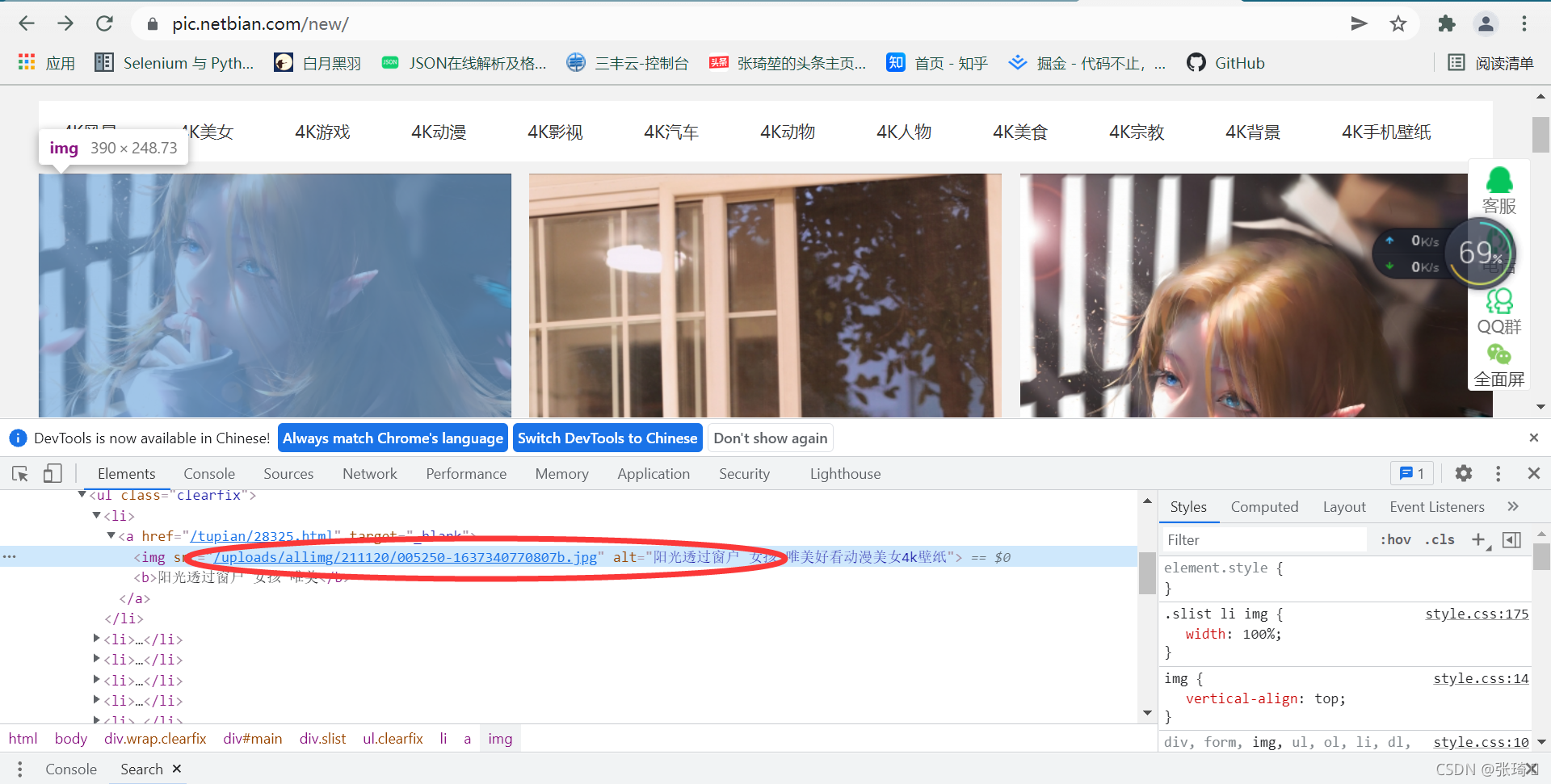
Task: Click the styles Filter field
Action: [x=1264, y=540]
